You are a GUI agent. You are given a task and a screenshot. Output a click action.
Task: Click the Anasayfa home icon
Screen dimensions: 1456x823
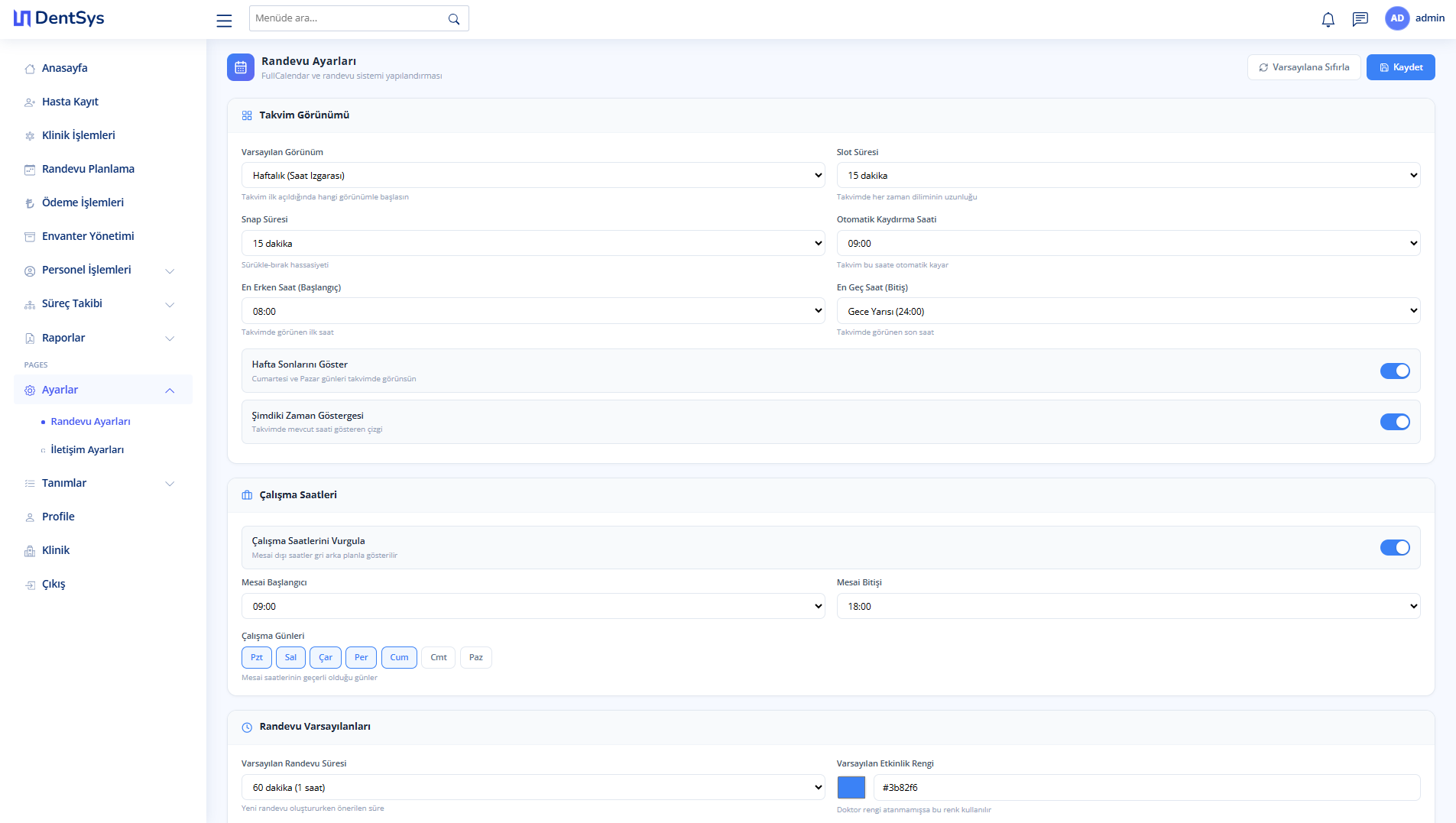30,69
